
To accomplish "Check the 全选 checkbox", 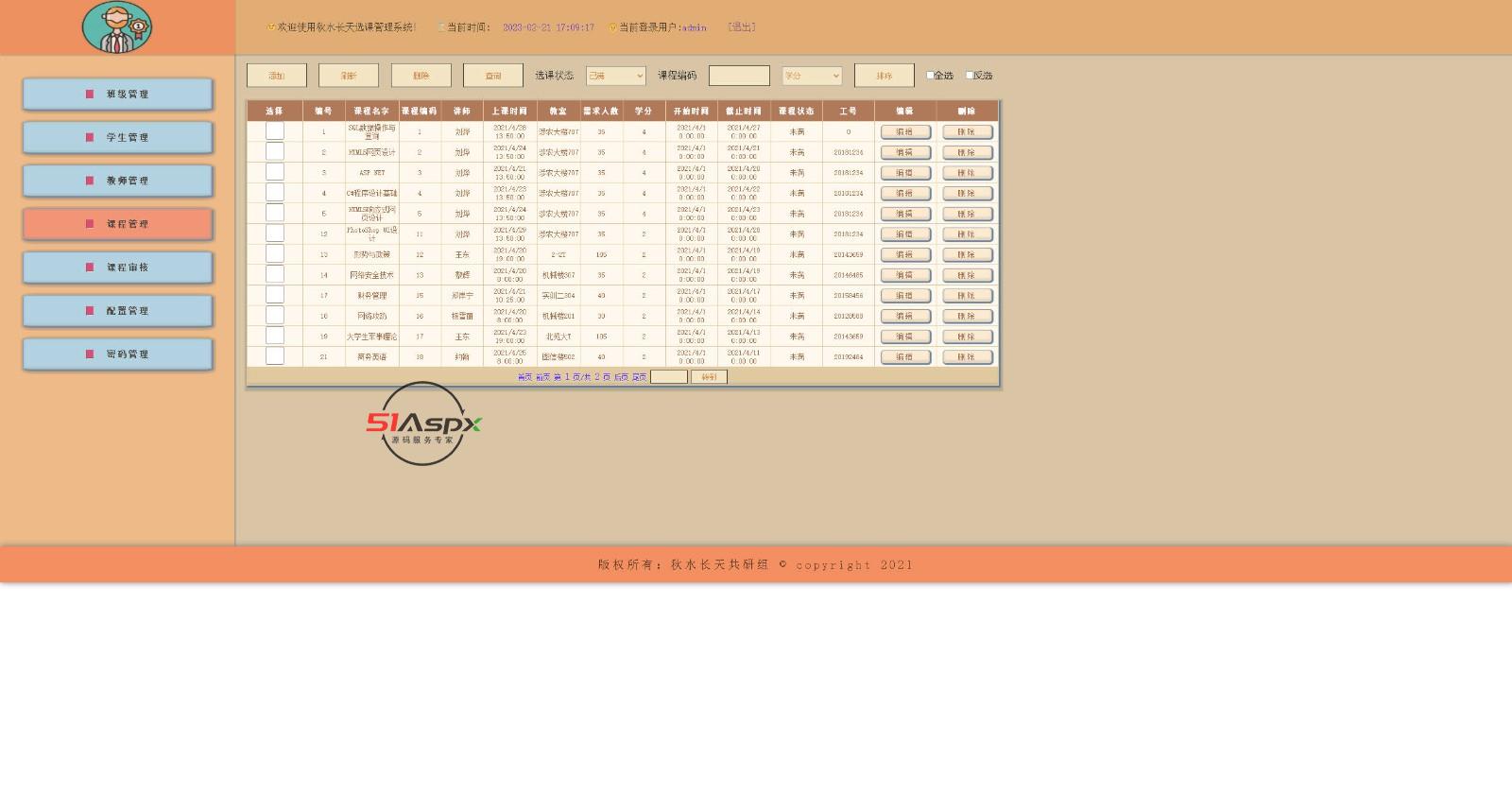I will click(x=930, y=76).
